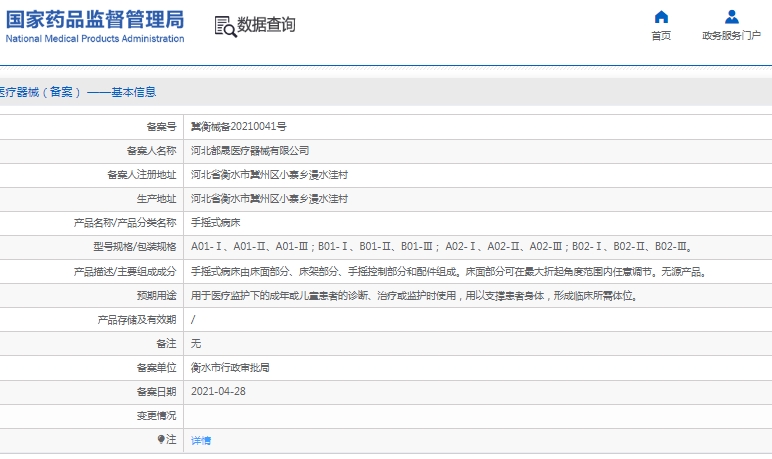The height and width of the screenshot is (459, 772).
Task: Select the value 冀衡械备20210041号
Action: 239,127
